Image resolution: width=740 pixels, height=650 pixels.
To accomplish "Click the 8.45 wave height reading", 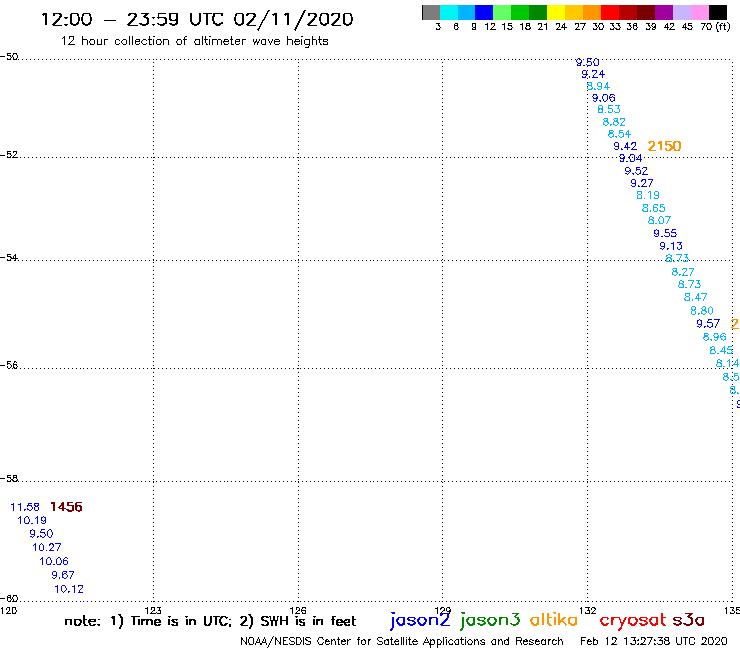I will coord(721,350).
